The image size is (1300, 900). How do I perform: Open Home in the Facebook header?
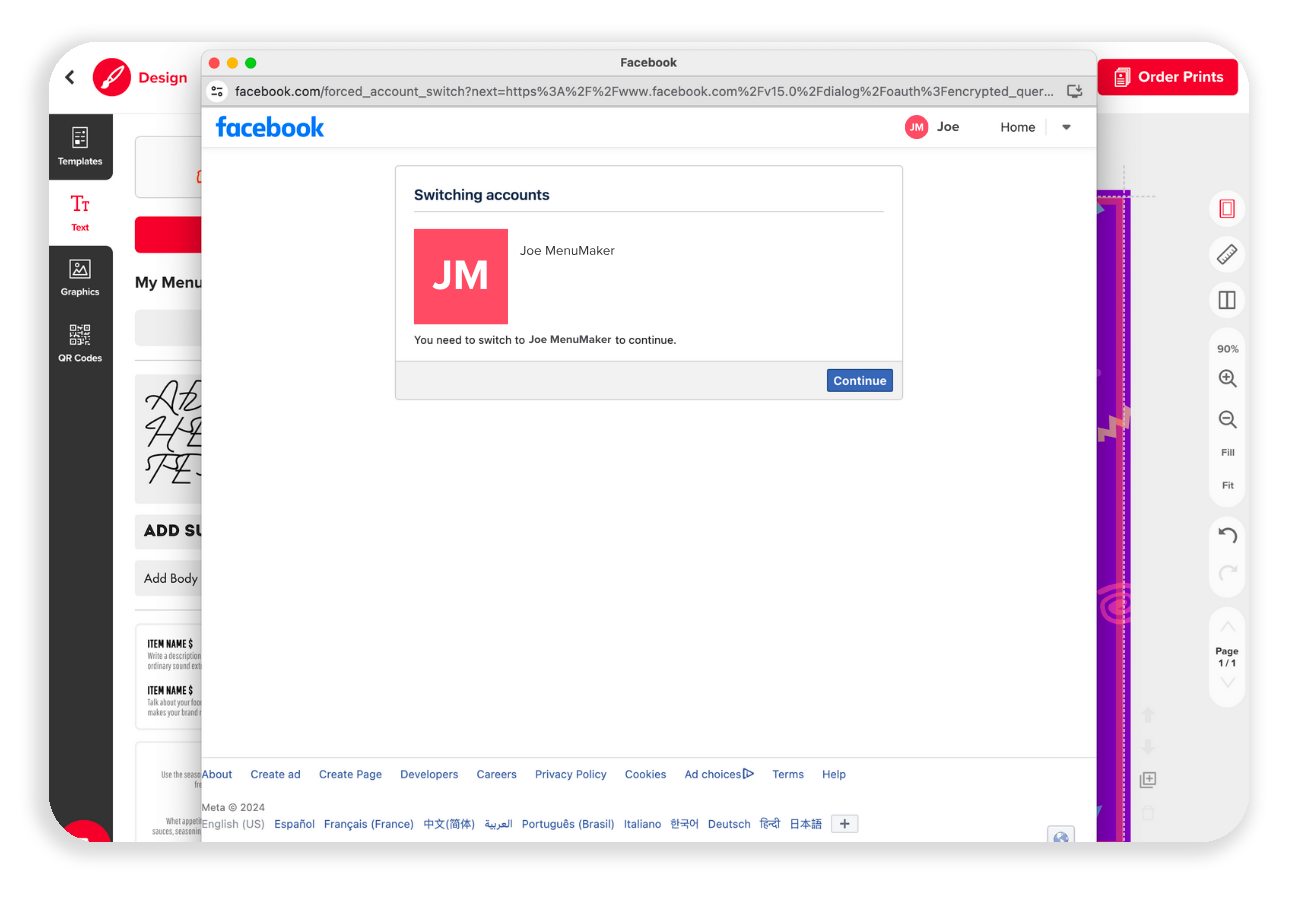(x=1018, y=127)
